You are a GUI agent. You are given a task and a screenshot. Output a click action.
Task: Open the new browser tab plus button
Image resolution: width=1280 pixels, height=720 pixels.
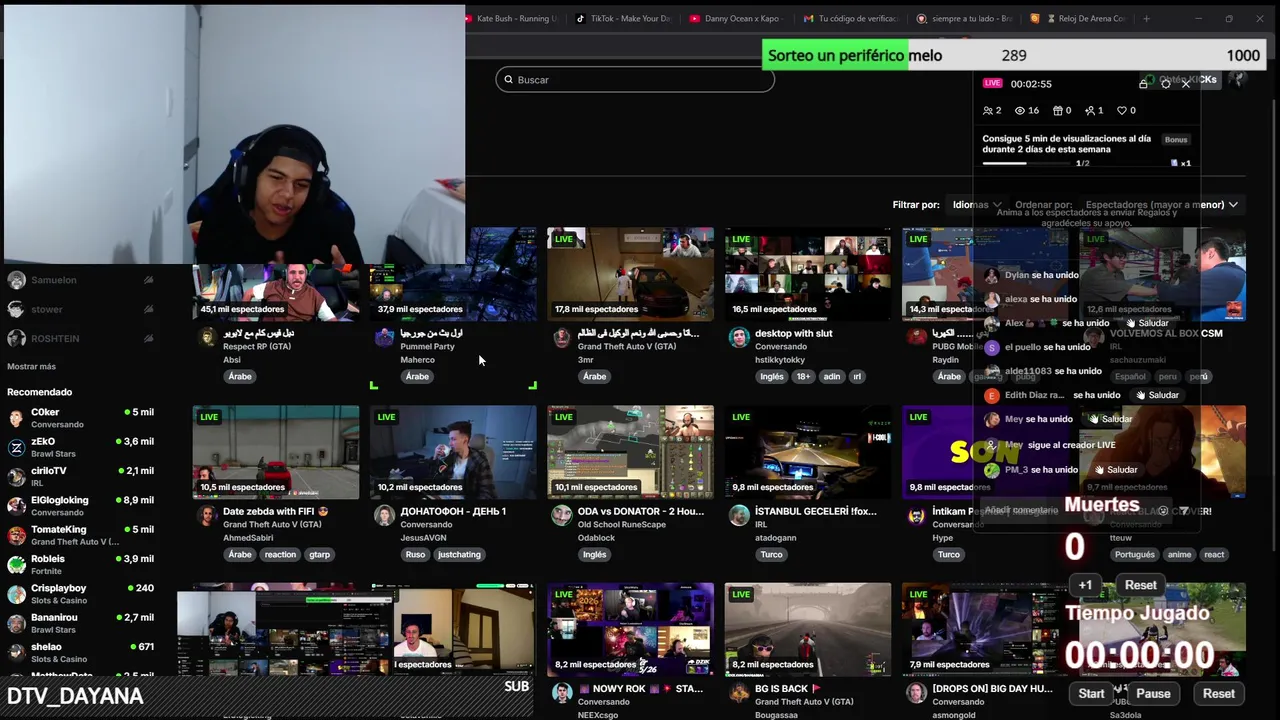coord(1146,18)
